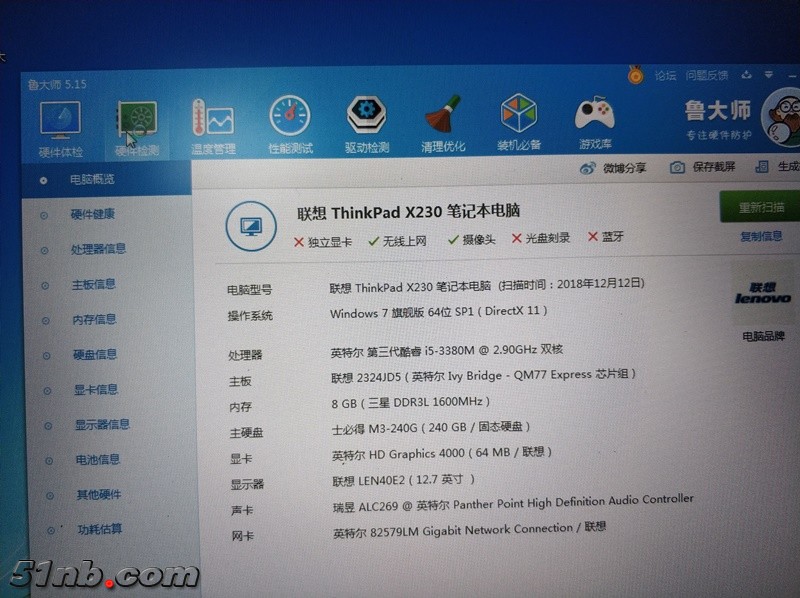This screenshot has width=800, height=598.
Task: Click the 复制信息 copy info link
Action: coord(761,236)
